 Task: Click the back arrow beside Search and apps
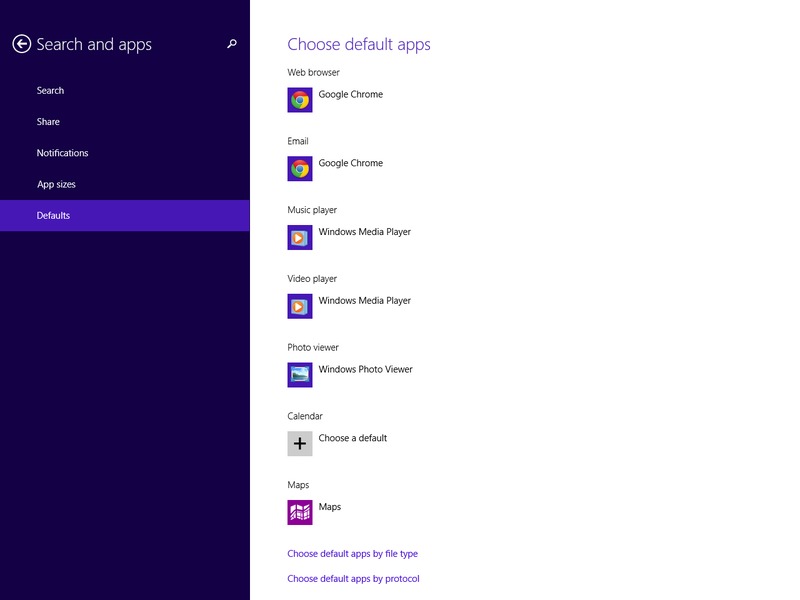(21, 44)
